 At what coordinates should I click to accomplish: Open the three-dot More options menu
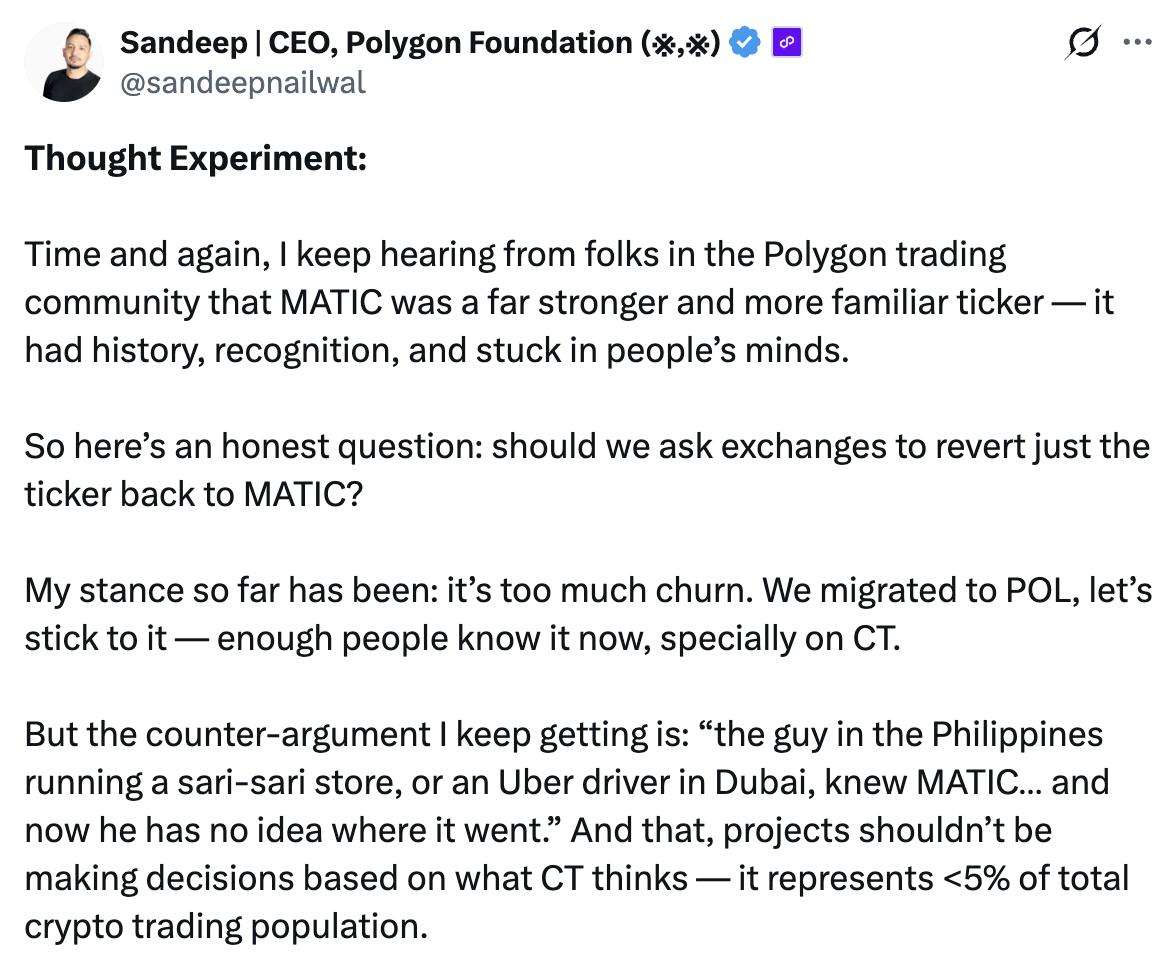(x=1137, y=43)
